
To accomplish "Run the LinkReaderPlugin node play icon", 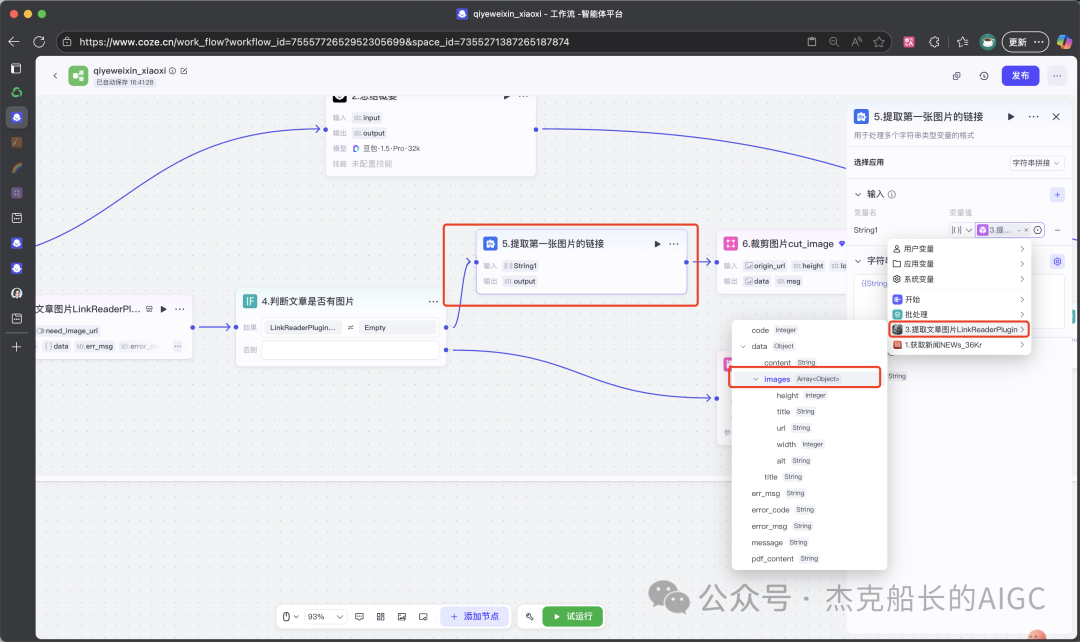I will pyautogui.click(x=163, y=309).
